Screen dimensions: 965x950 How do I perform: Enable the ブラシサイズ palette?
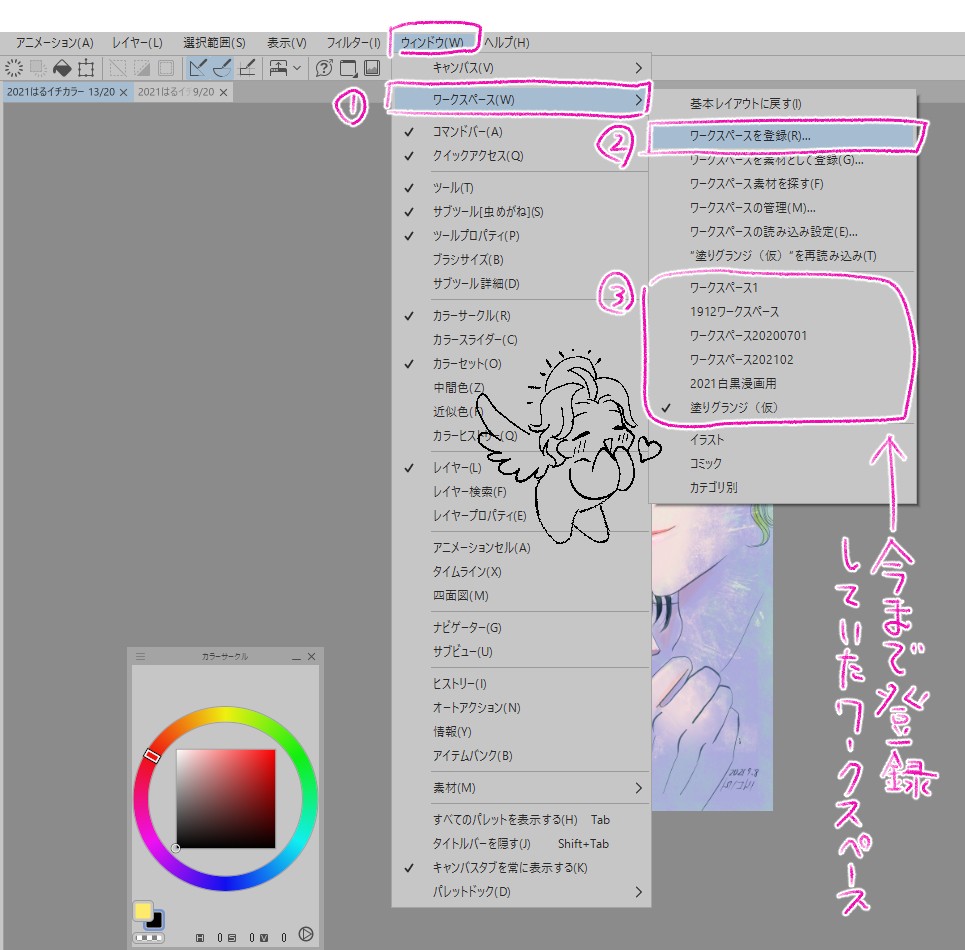coord(468,259)
